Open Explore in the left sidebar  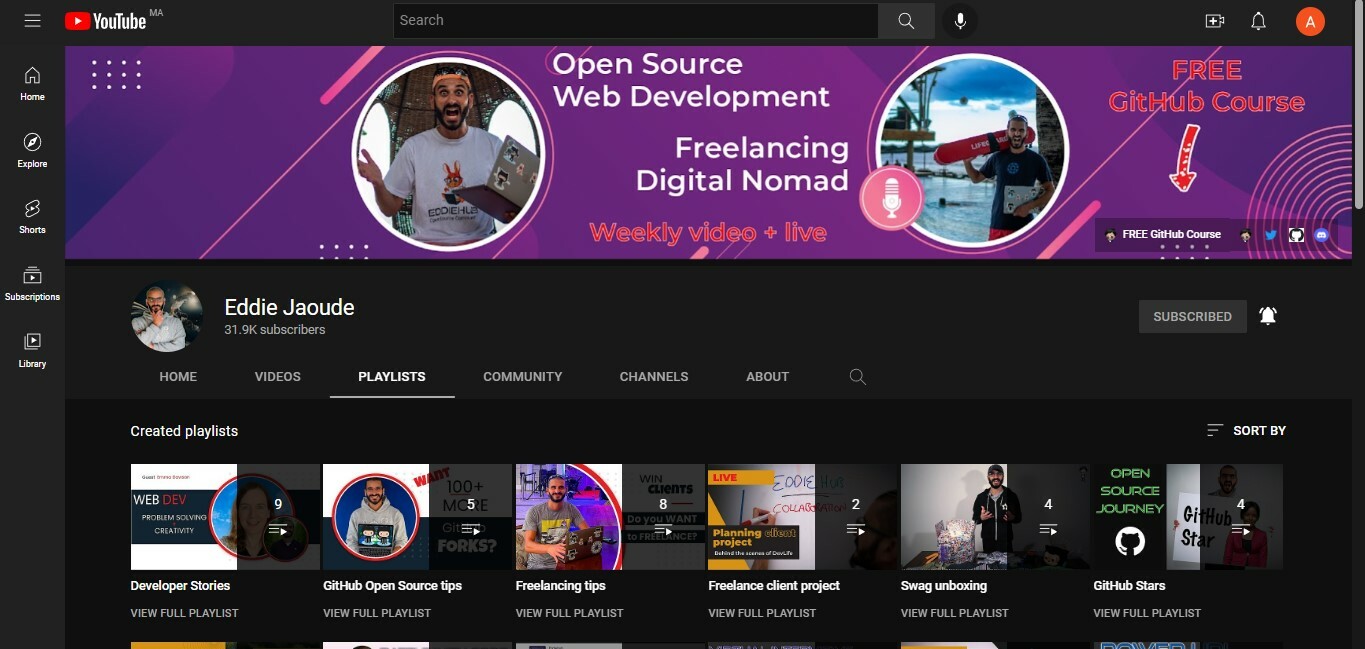(32, 150)
